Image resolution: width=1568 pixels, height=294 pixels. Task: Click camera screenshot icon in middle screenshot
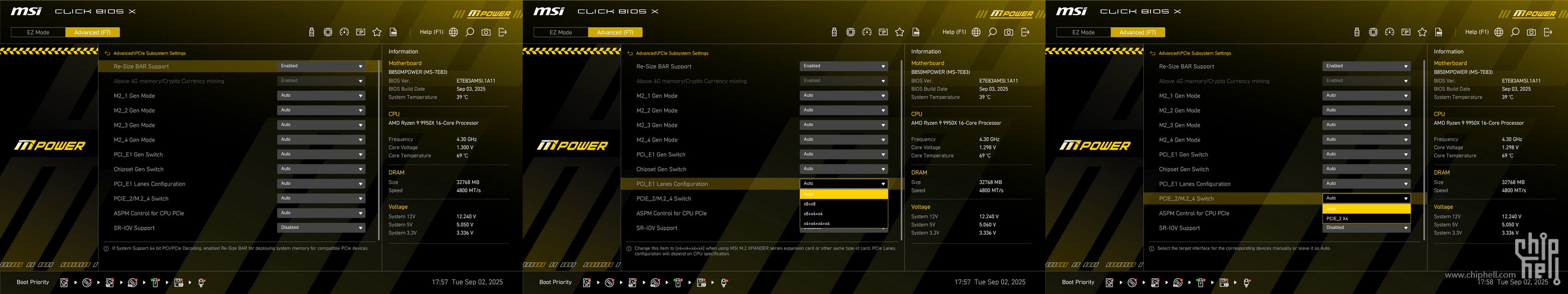coord(1009,32)
